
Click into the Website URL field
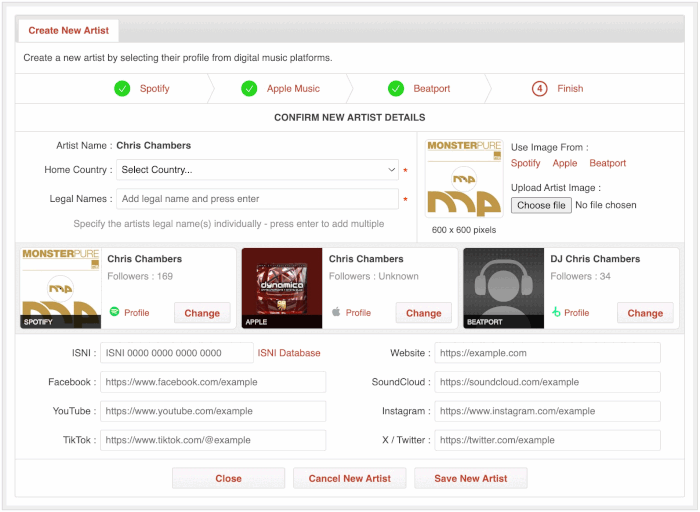coord(547,353)
